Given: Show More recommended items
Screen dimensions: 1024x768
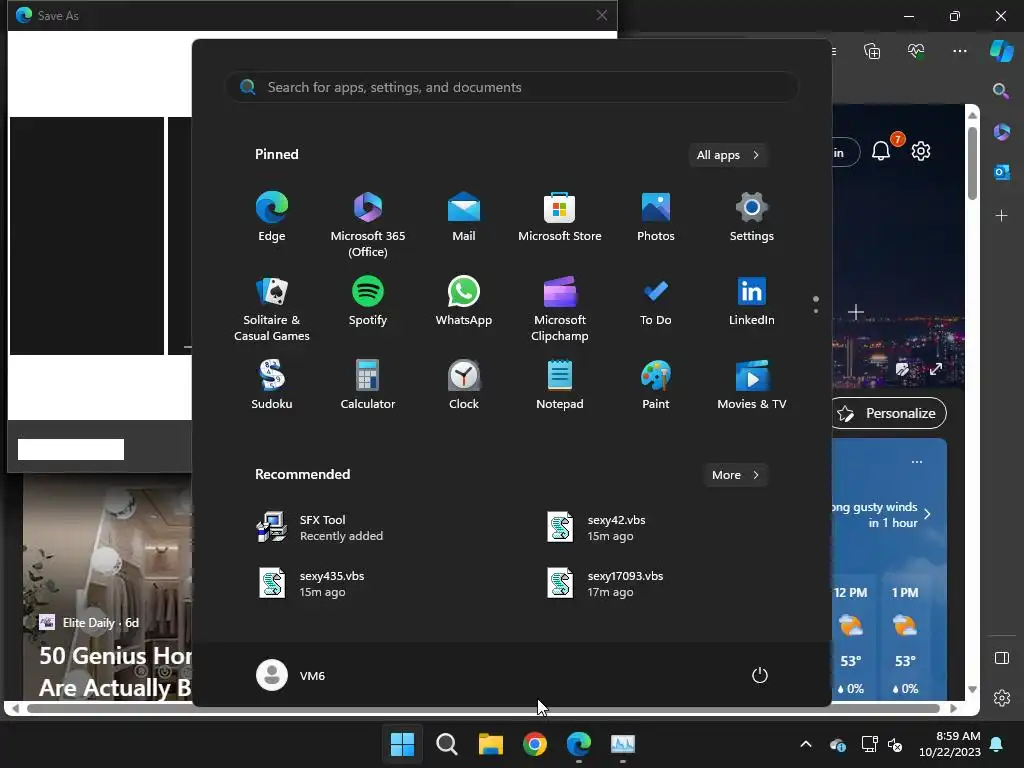Looking at the screenshot, I should click(x=735, y=475).
